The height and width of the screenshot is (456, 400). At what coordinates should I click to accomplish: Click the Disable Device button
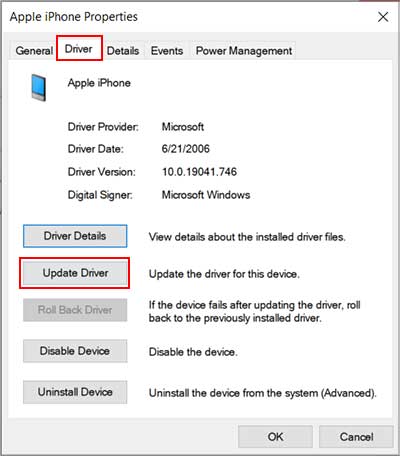click(75, 351)
